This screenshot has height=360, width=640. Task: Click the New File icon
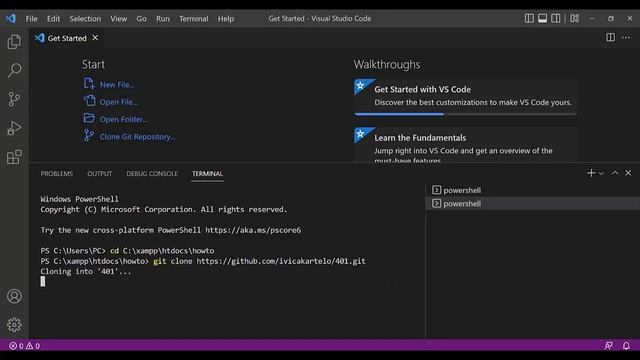click(89, 84)
